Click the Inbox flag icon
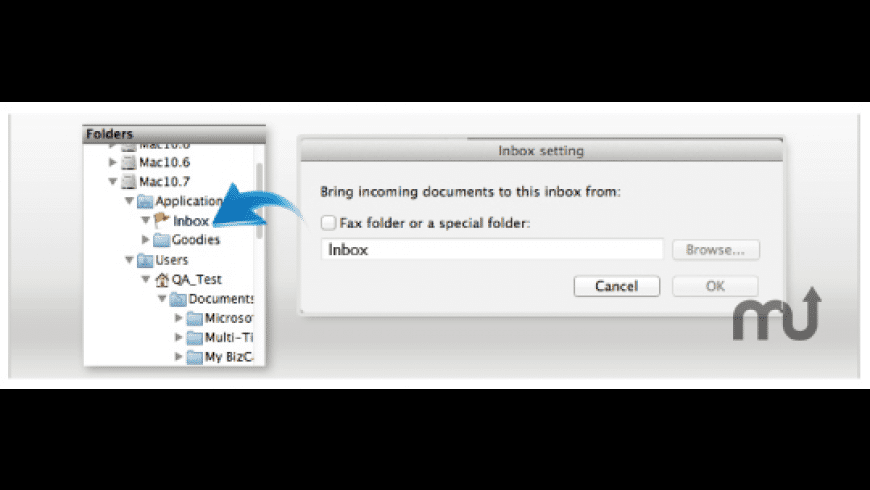This screenshot has width=870, height=490. coord(161,220)
